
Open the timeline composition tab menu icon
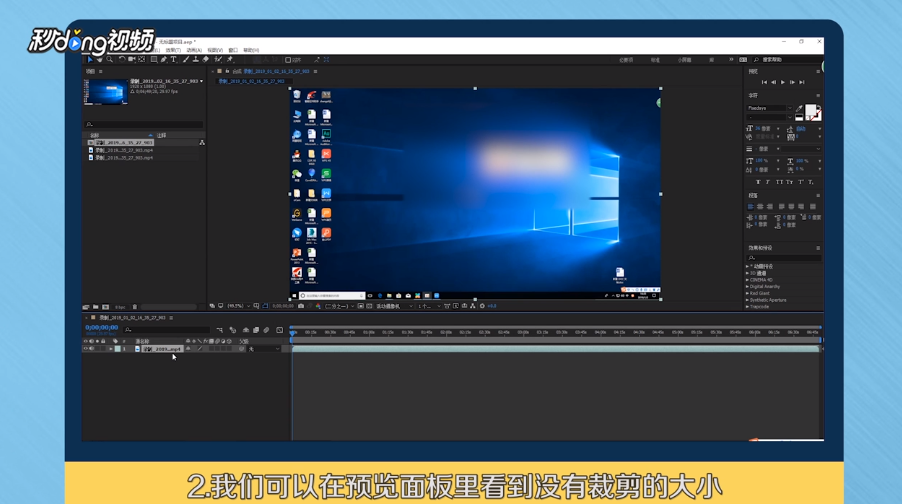(x=171, y=318)
